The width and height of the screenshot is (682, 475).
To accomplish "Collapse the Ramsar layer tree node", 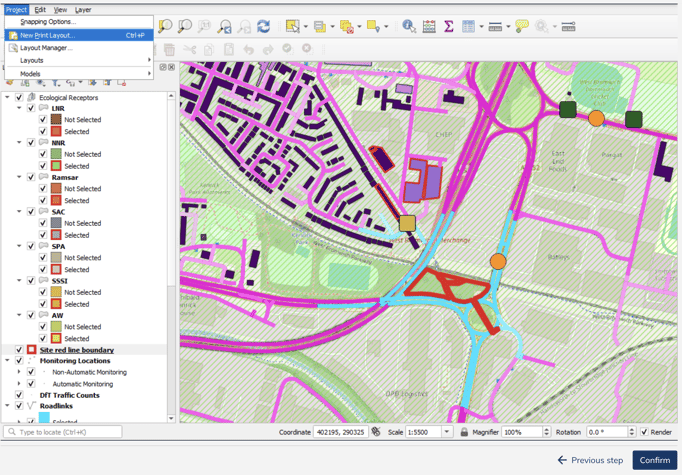I will [x=19, y=177].
